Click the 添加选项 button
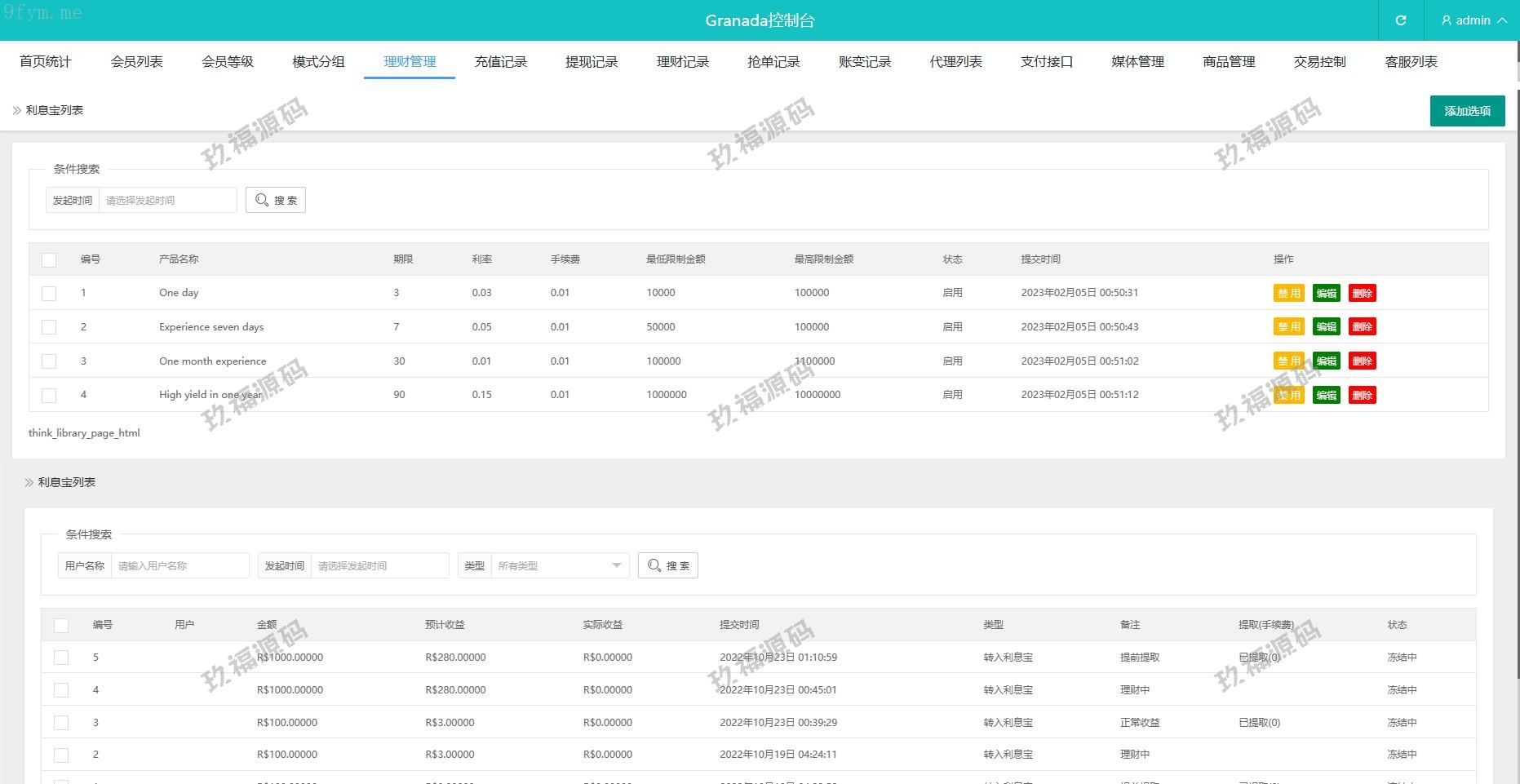 (x=1466, y=111)
